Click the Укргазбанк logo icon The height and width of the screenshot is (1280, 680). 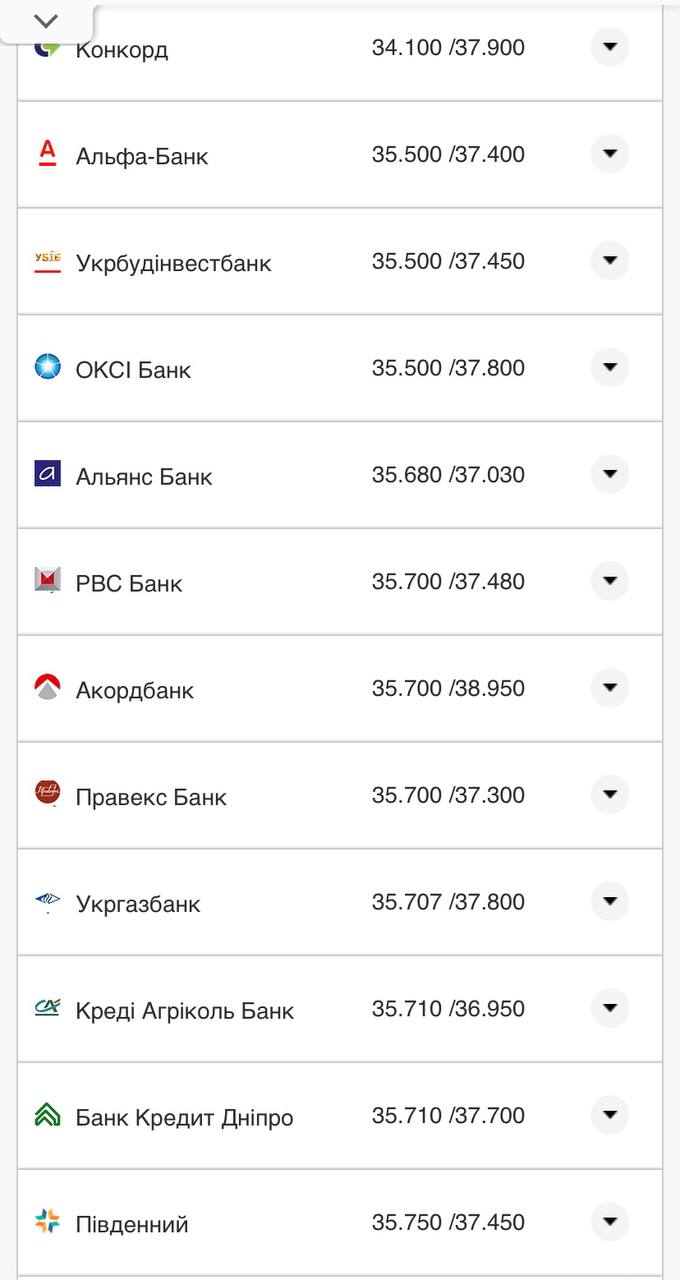pyautogui.click(x=47, y=901)
